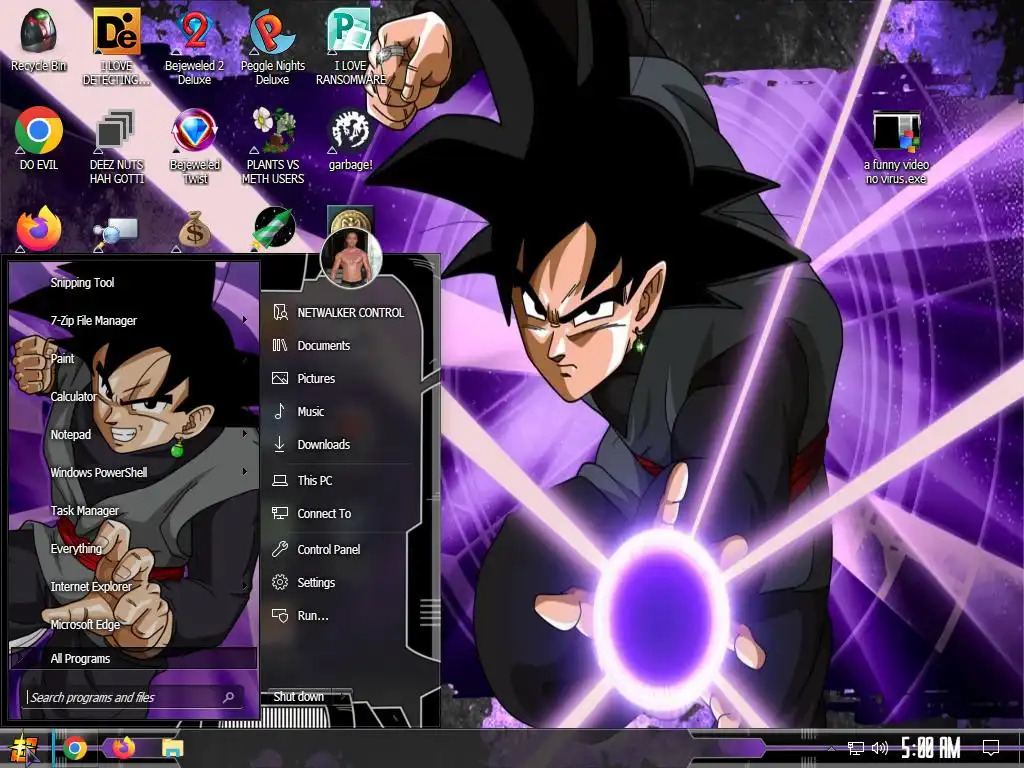Expand the Windows PowerShell submenu arrow
Viewport: 1024px width, 768px height.
click(x=245, y=471)
